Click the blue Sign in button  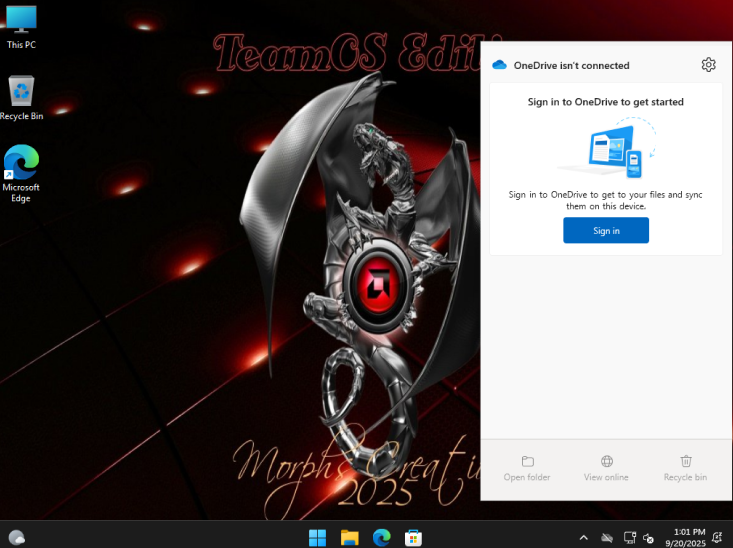pyautogui.click(x=606, y=230)
